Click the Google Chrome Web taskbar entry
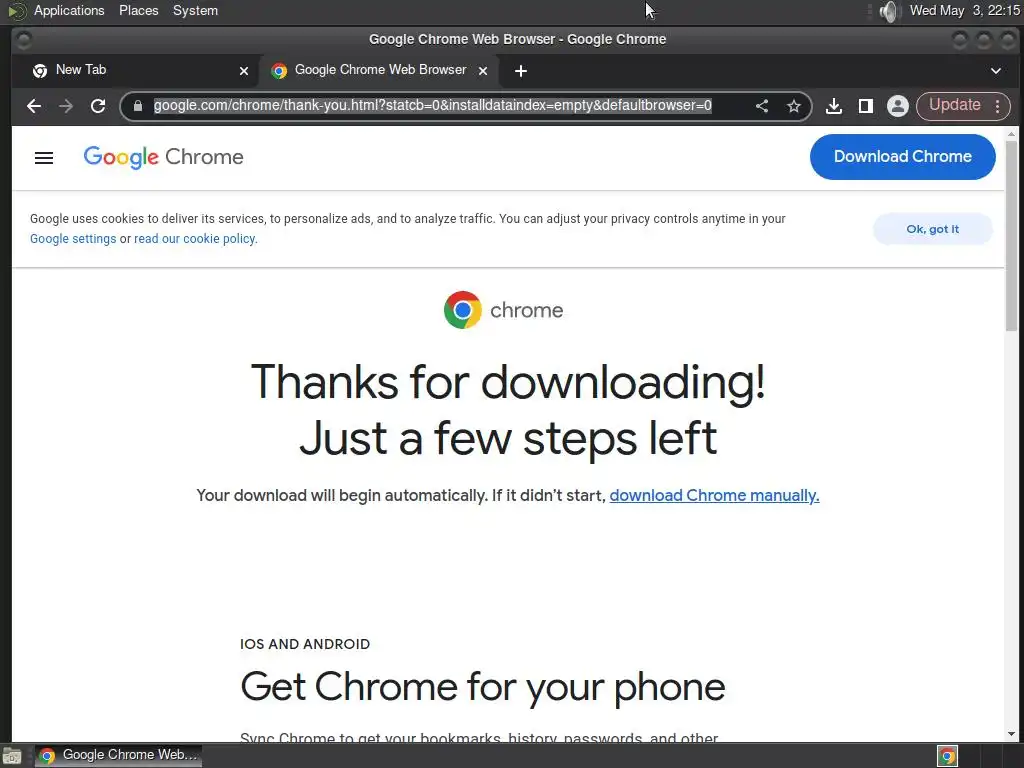 118,756
